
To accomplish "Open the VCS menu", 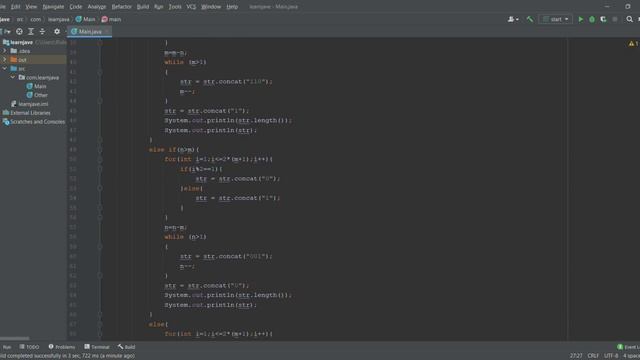I will pos(191,7).
